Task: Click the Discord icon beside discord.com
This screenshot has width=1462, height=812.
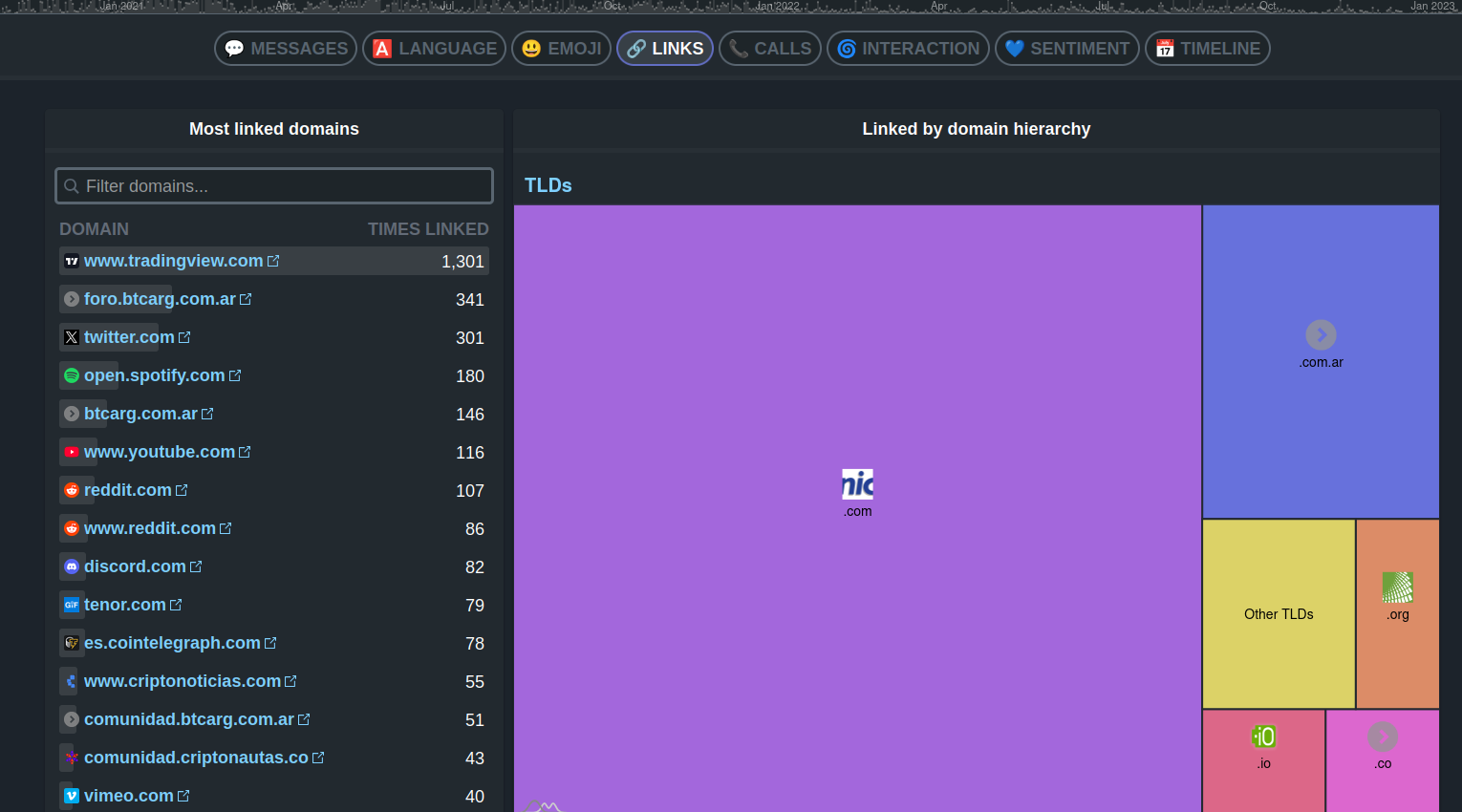Action: (72, 566)
